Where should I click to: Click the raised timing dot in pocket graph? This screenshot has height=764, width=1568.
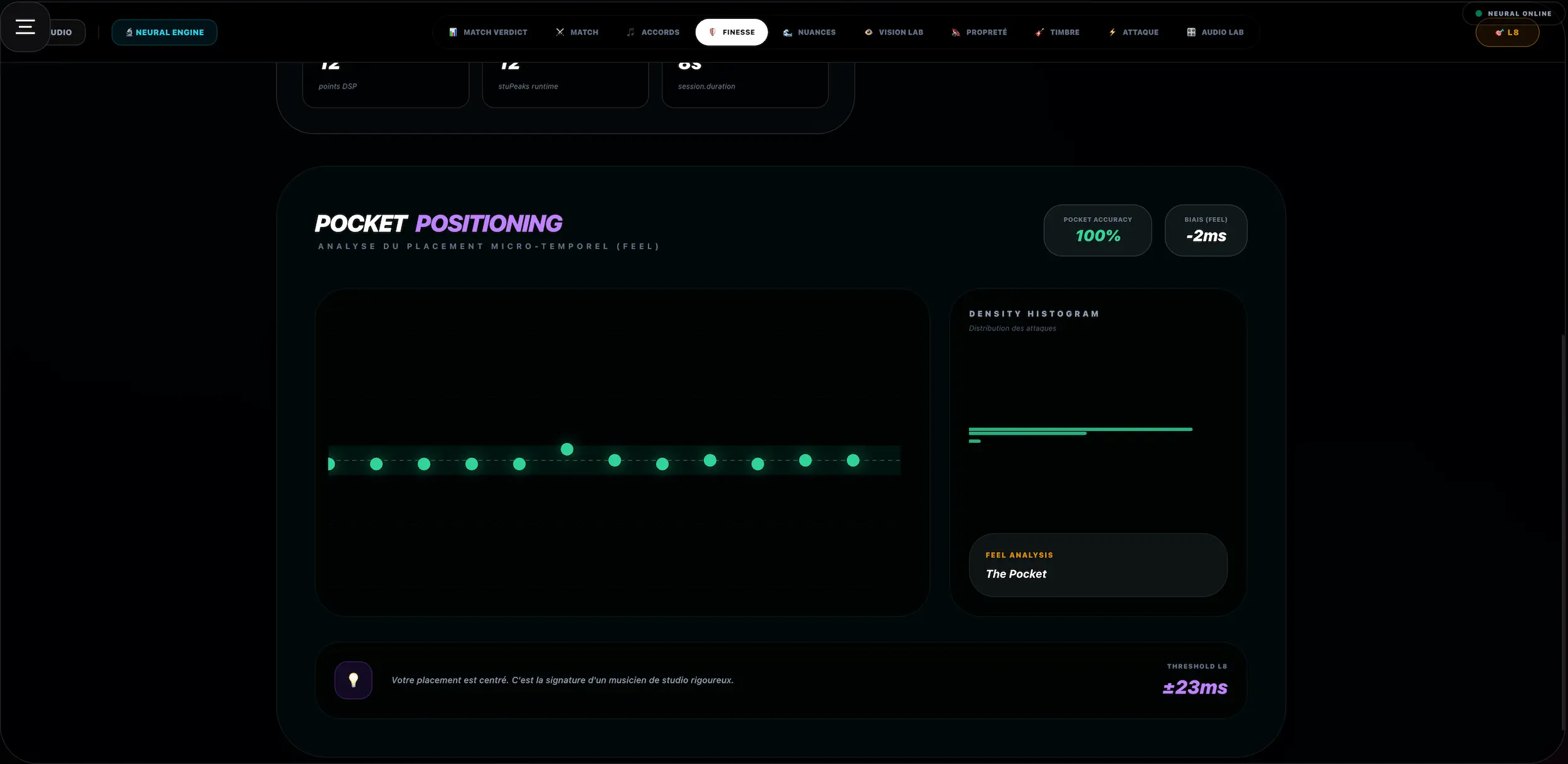(x=567, y=449)
